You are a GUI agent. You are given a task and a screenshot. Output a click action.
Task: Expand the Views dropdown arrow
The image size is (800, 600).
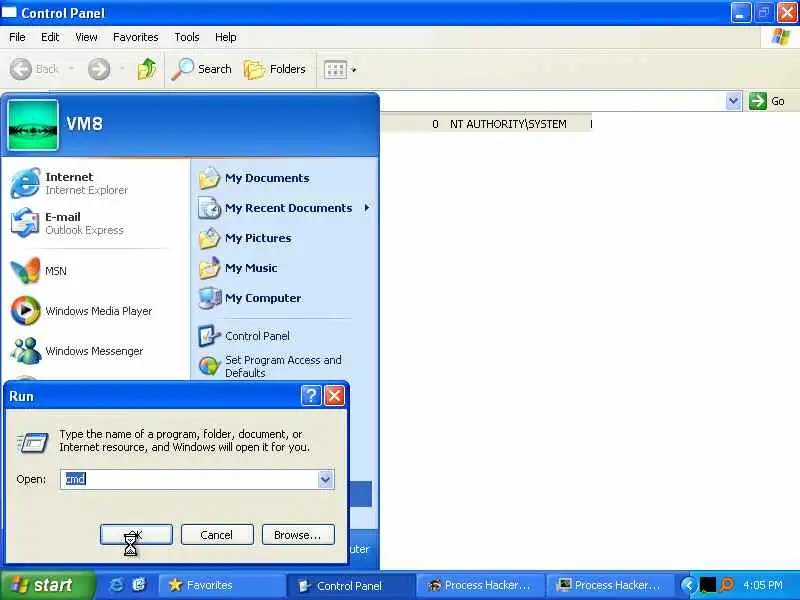pos(354,69)
